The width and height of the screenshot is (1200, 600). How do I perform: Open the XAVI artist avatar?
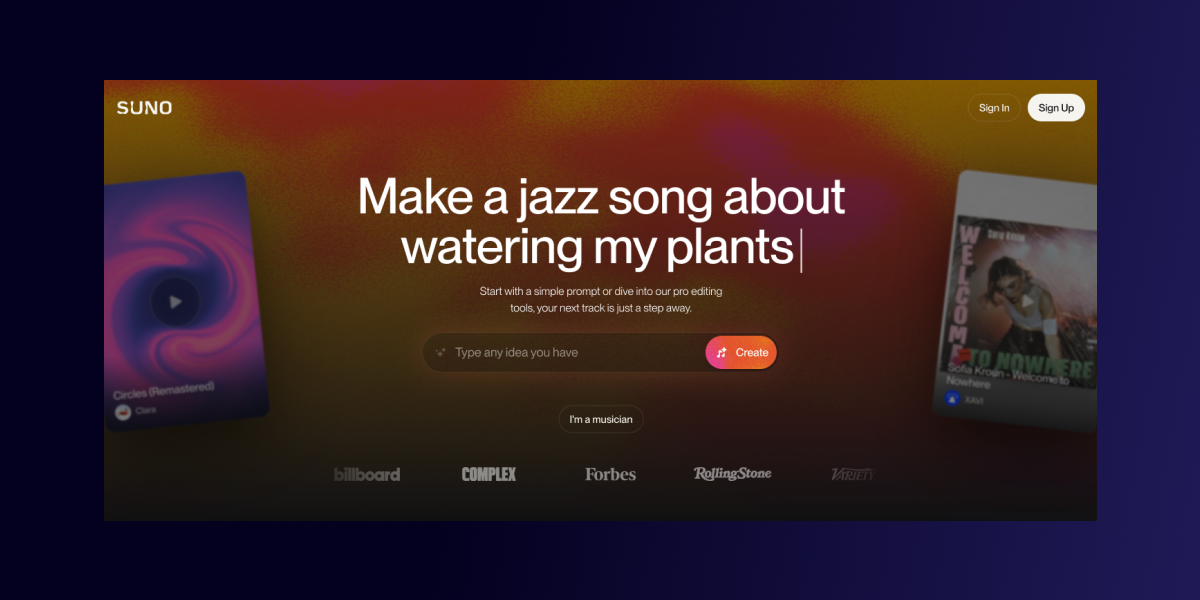(x=952, y=398)
